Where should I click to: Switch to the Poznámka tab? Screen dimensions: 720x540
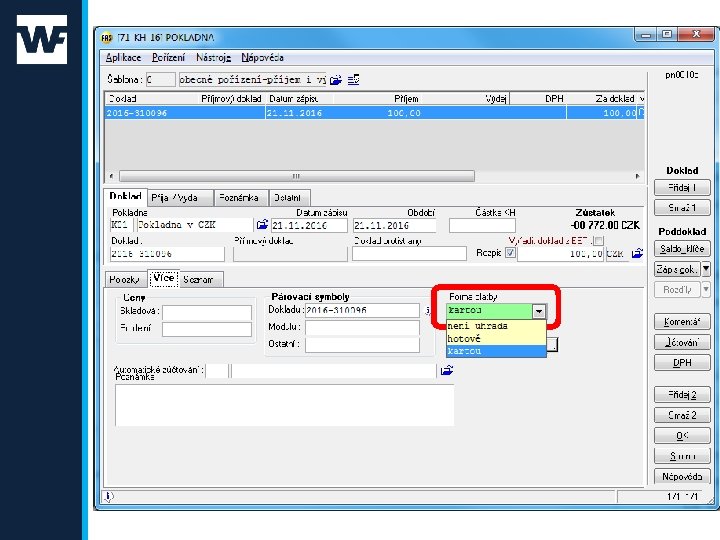click(x=241, y=198)
